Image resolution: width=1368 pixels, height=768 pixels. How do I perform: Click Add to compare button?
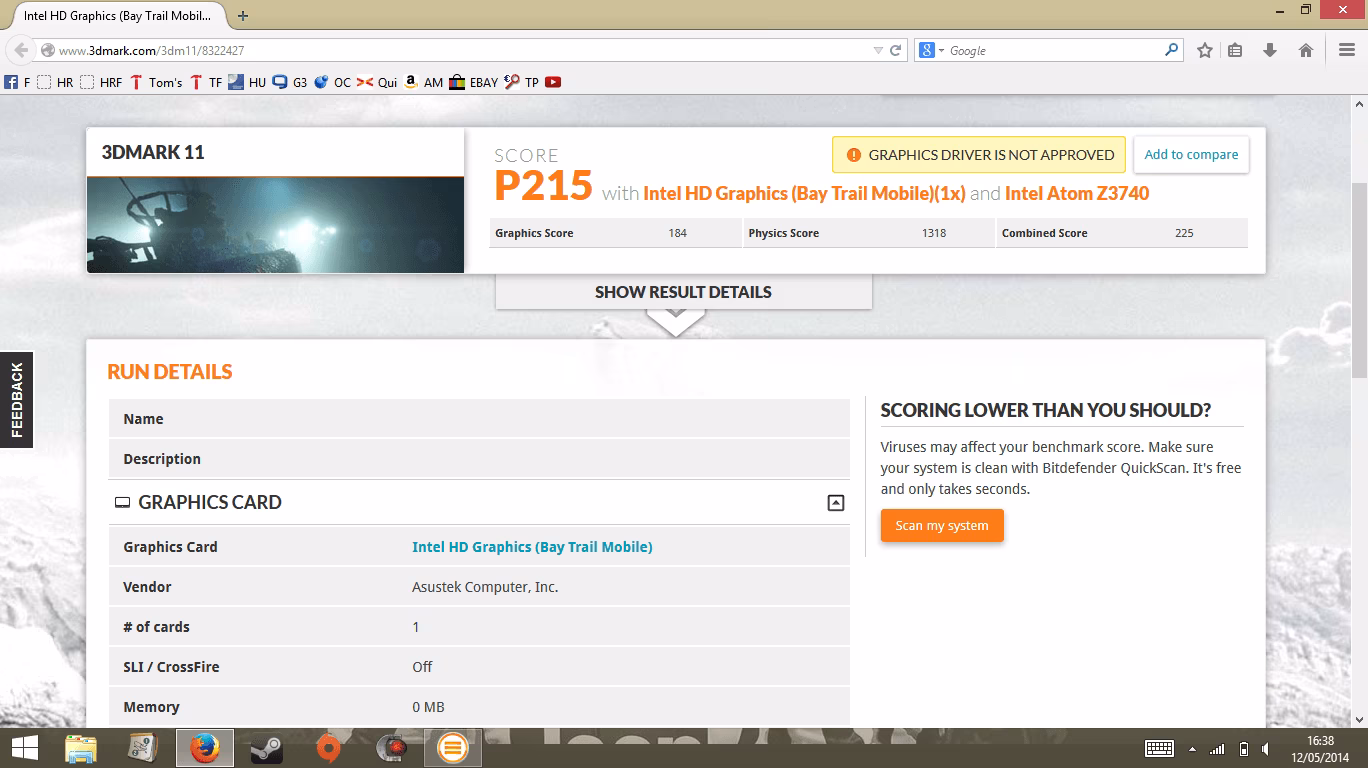tap(1191, 155)
